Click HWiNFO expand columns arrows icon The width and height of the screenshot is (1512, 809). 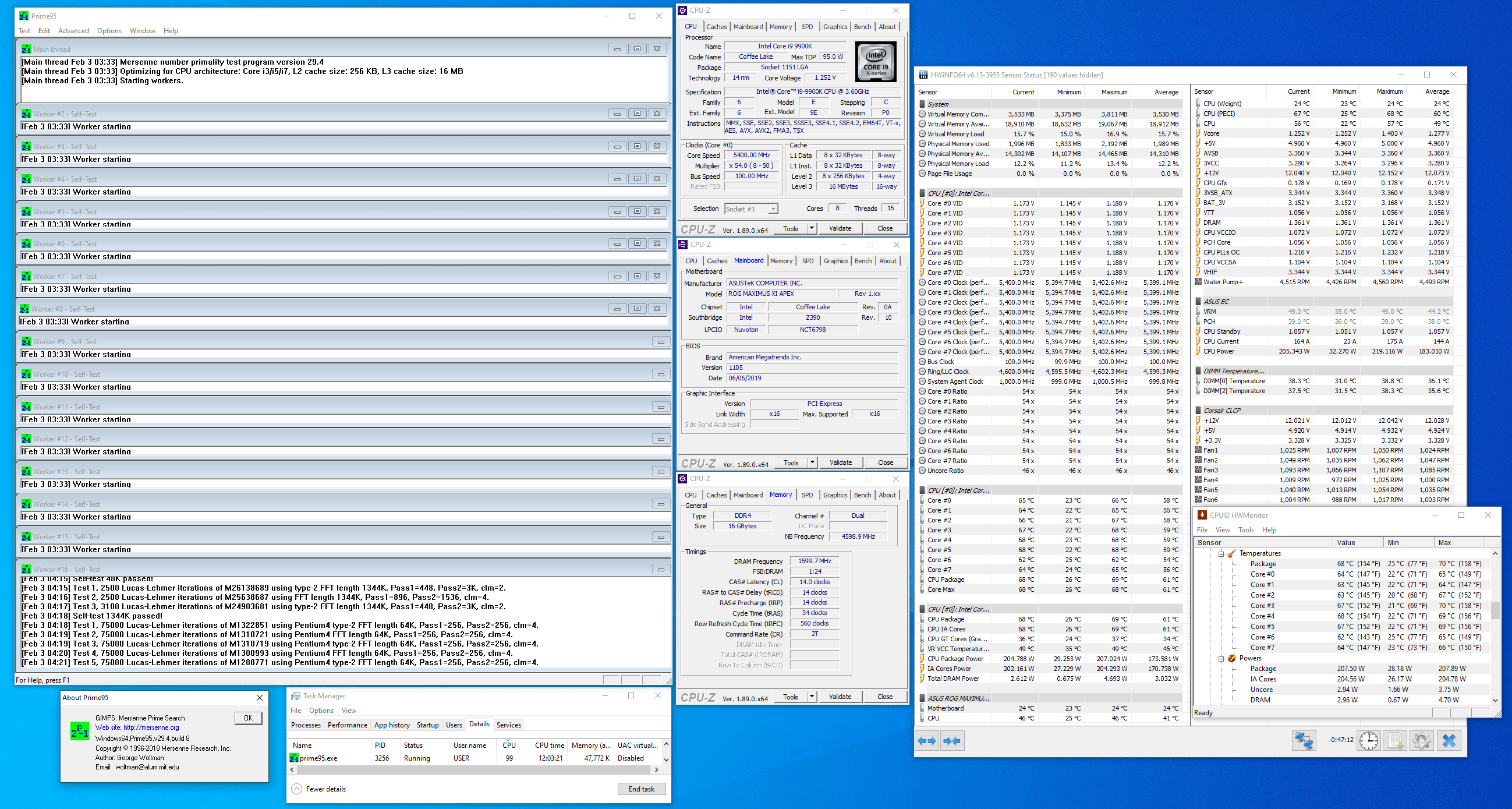(x=927, y=741)
